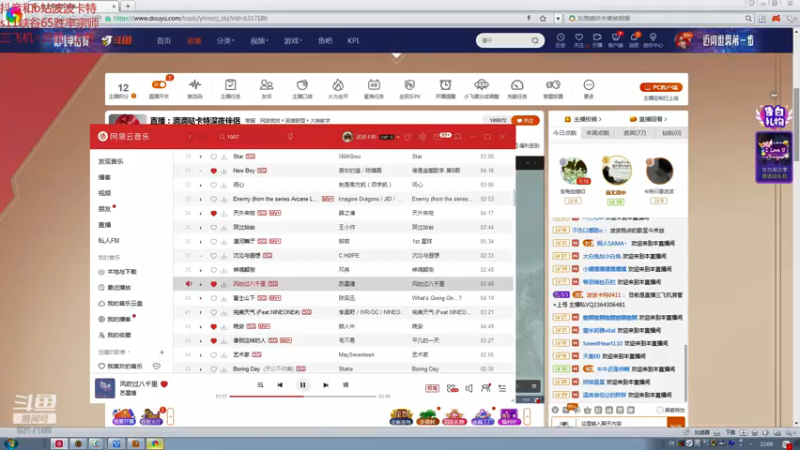Open the play queue list icon
Viewport: 800px width, 450px height.
click(503, 389)
